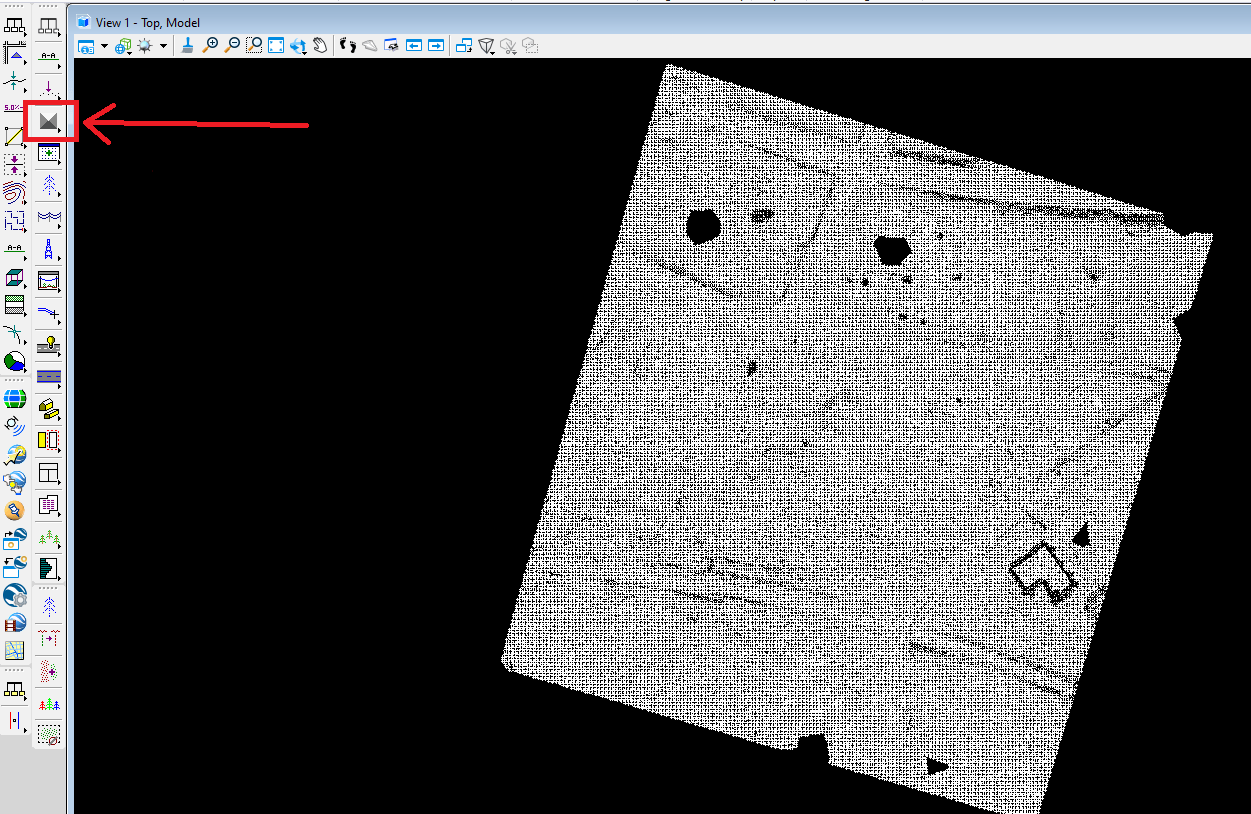Click the View Next right arrow
The width and height of the screenshot is (1251, 814).
(436, 45)
